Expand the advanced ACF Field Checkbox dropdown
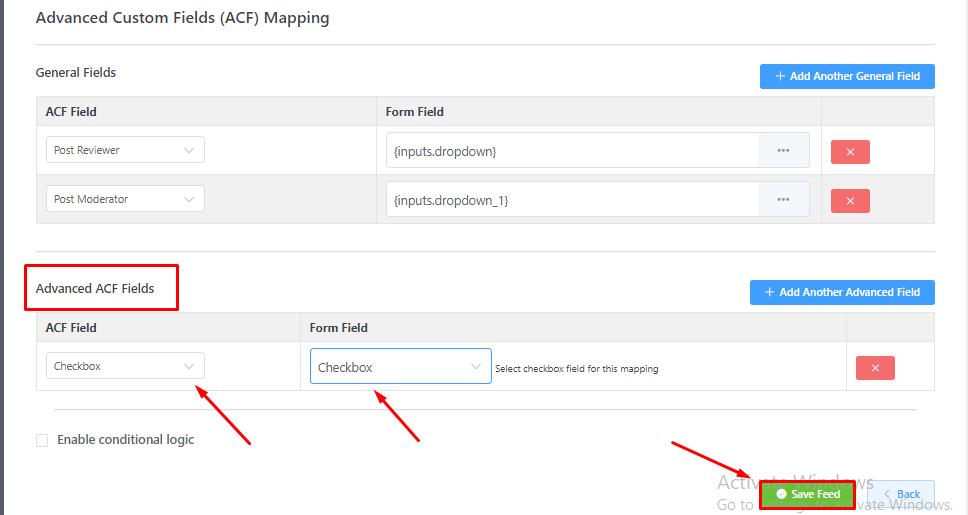Viewport: 968px width, 515px height. tap(125, 366)
